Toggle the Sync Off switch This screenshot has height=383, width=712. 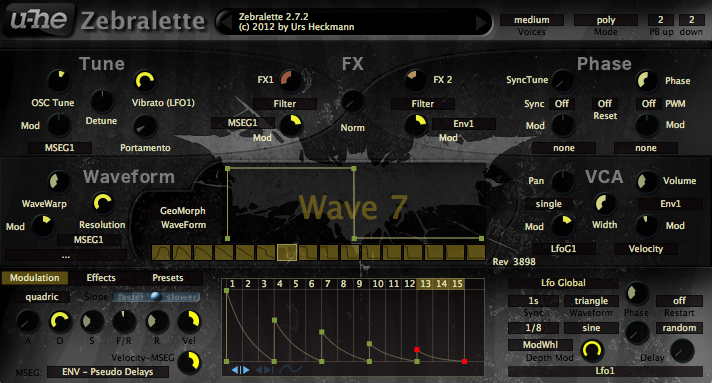click(562, 104)
